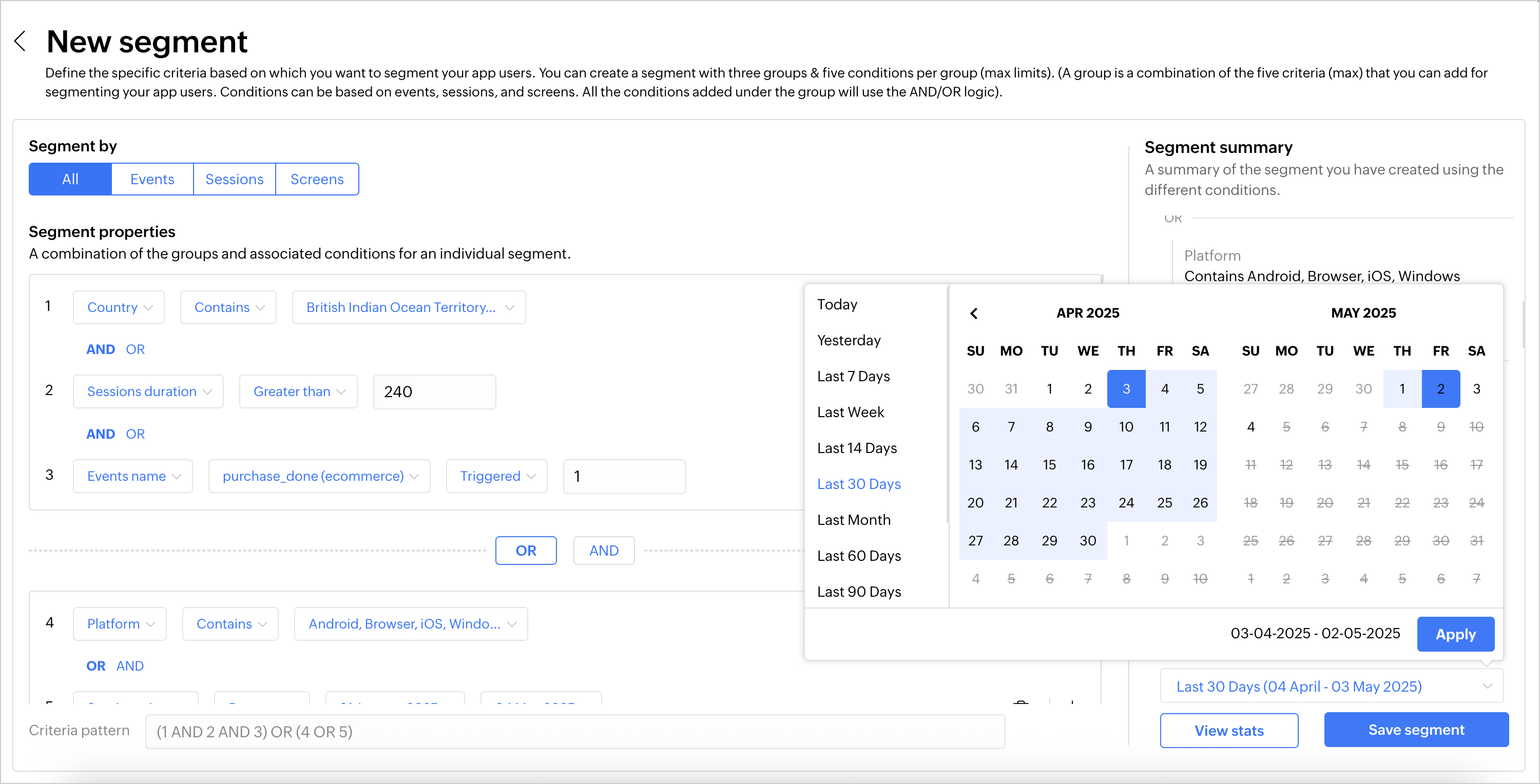Viewport: 1540px width, 784px height.
Task: Open the purchase_done (ecommerce) event dropdown
Action: (x=319, y=476)
